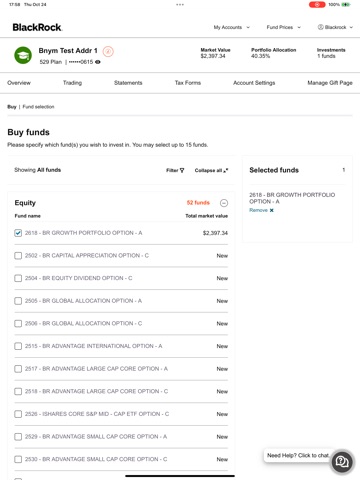Image resolution: width=360 pixels, height=480 pixels.
Task: Click the 529 Plan account label
Action: [51, 62]
